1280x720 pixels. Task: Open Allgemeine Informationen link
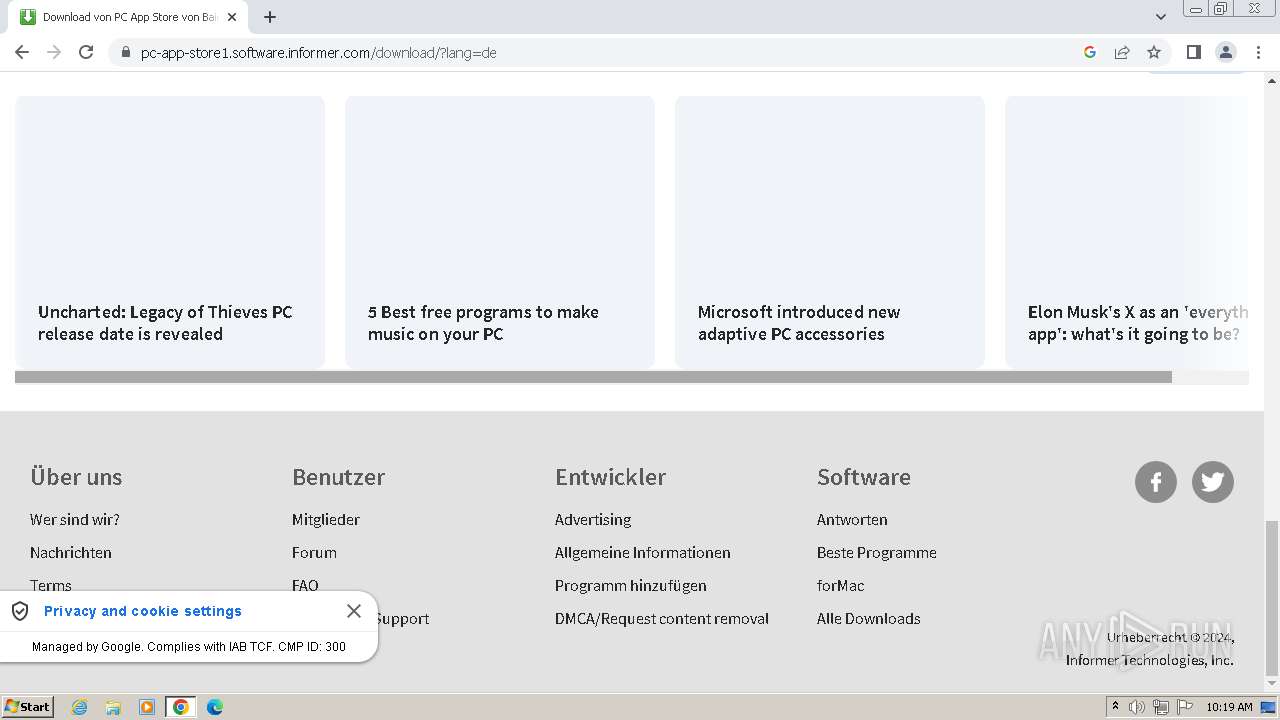[643, 552]
